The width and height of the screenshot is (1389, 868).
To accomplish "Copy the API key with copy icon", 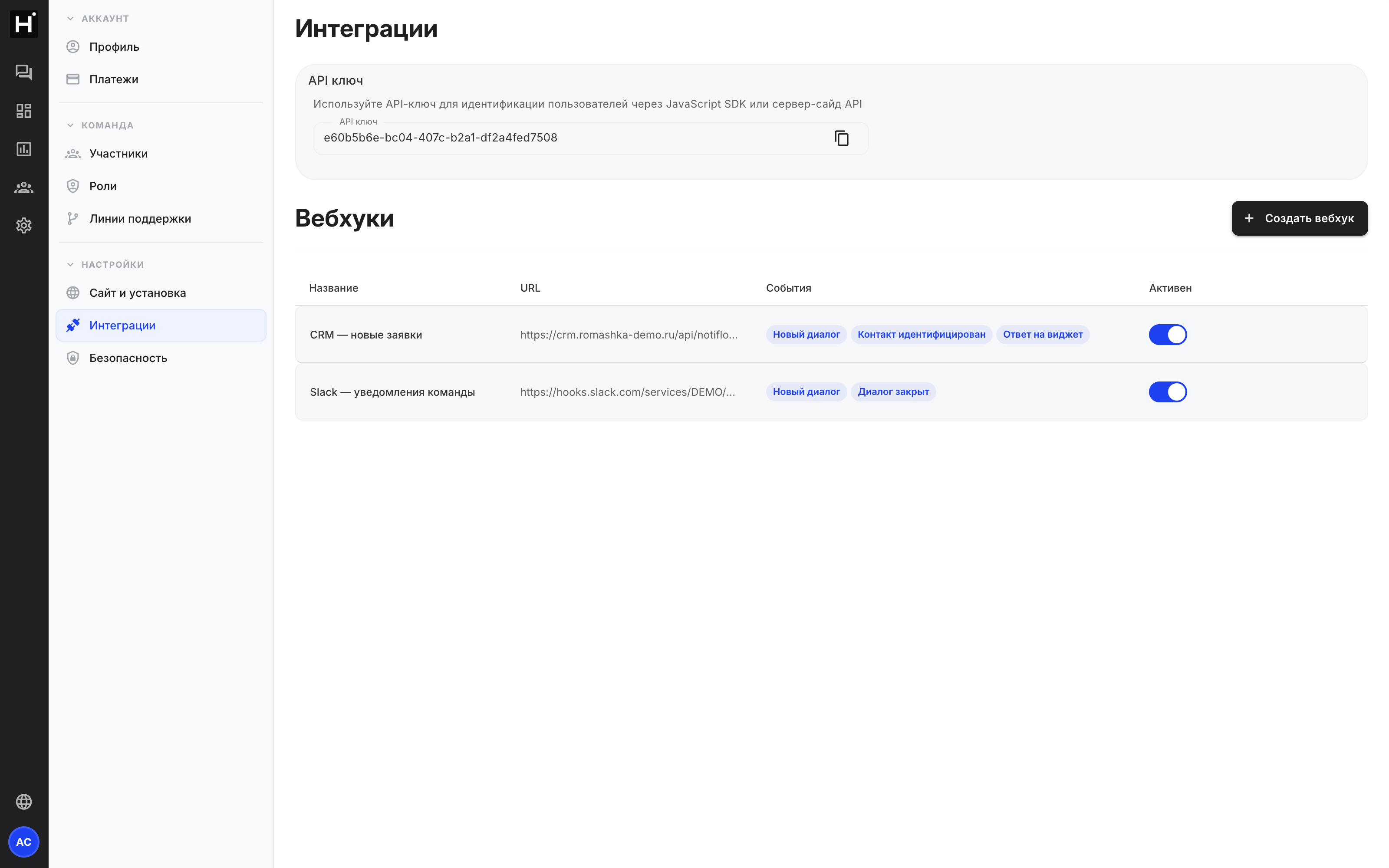I will [x=842, y=138].
